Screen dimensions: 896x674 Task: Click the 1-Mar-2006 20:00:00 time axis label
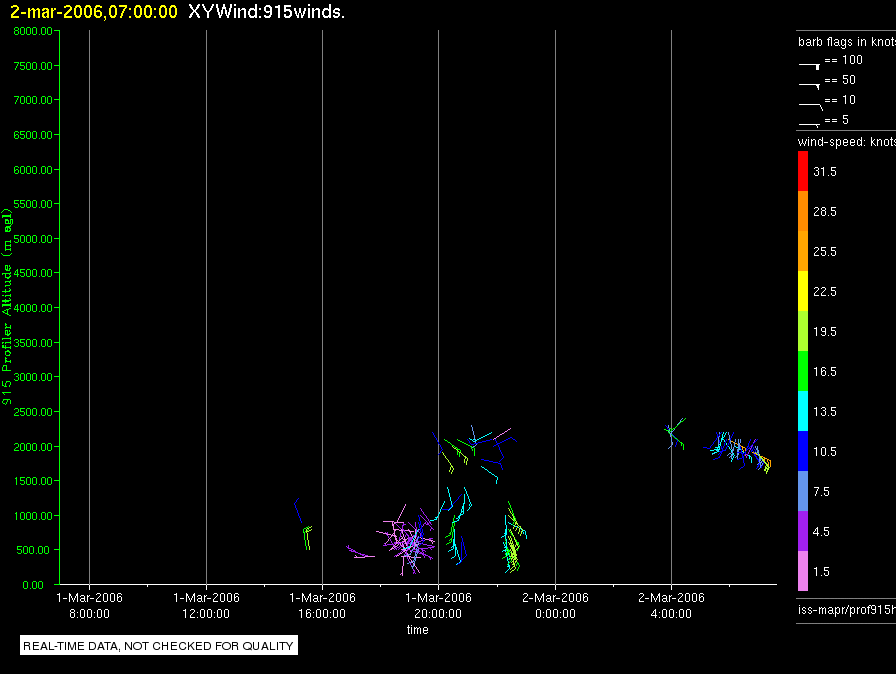pyautogui.click(x=438, y=605)
